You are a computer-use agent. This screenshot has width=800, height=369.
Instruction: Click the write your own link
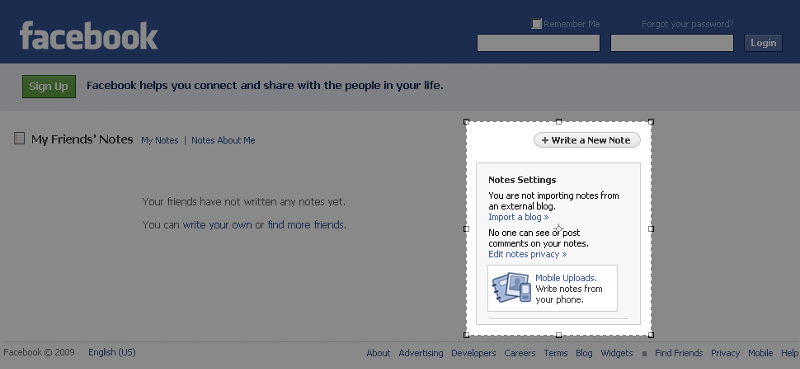217,225
